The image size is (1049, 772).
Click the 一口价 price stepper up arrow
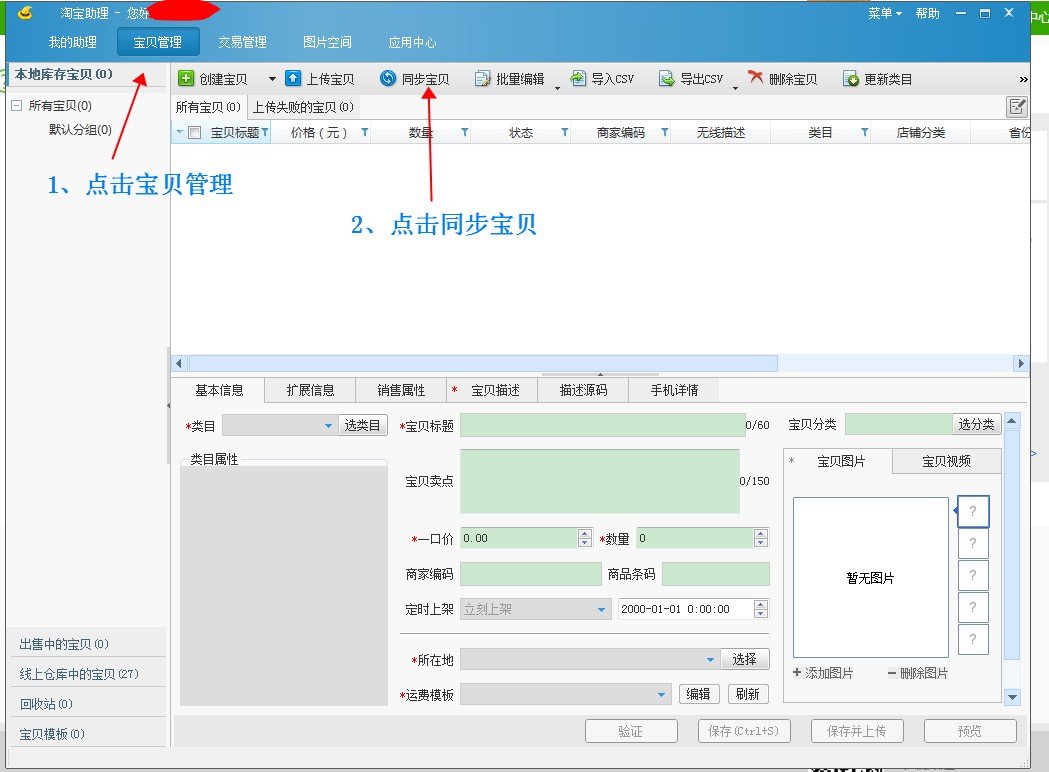(x=586, y=533)
